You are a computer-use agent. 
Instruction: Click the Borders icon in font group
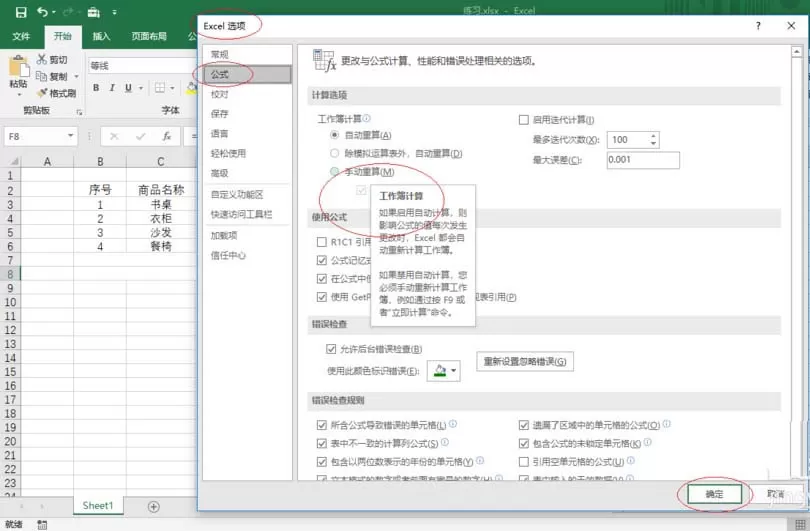coord(160,88)
